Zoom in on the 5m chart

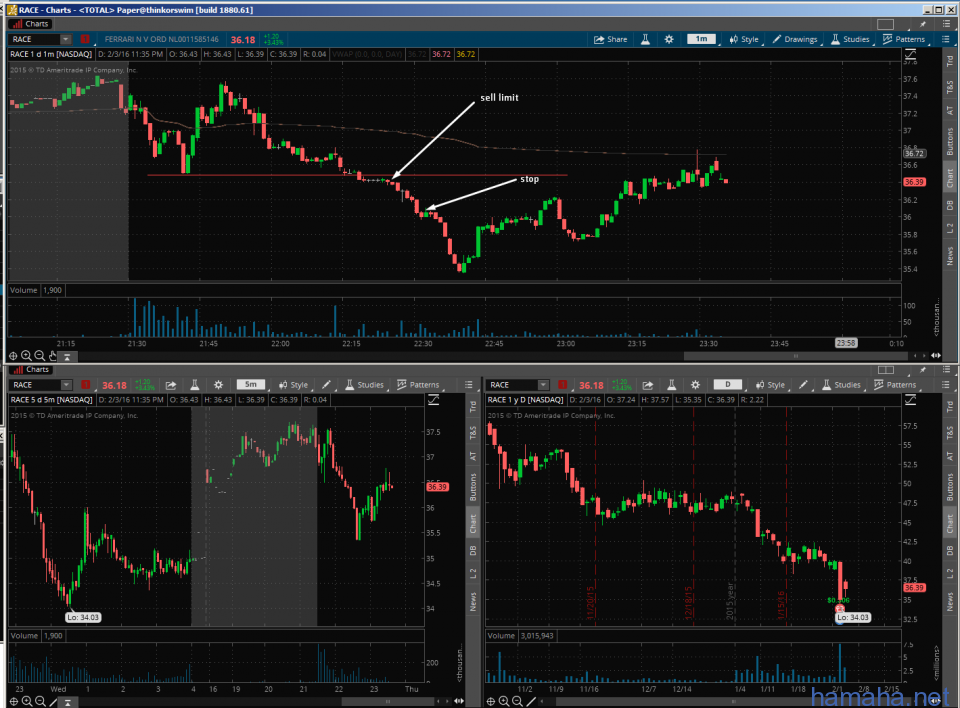coord(27,701)
